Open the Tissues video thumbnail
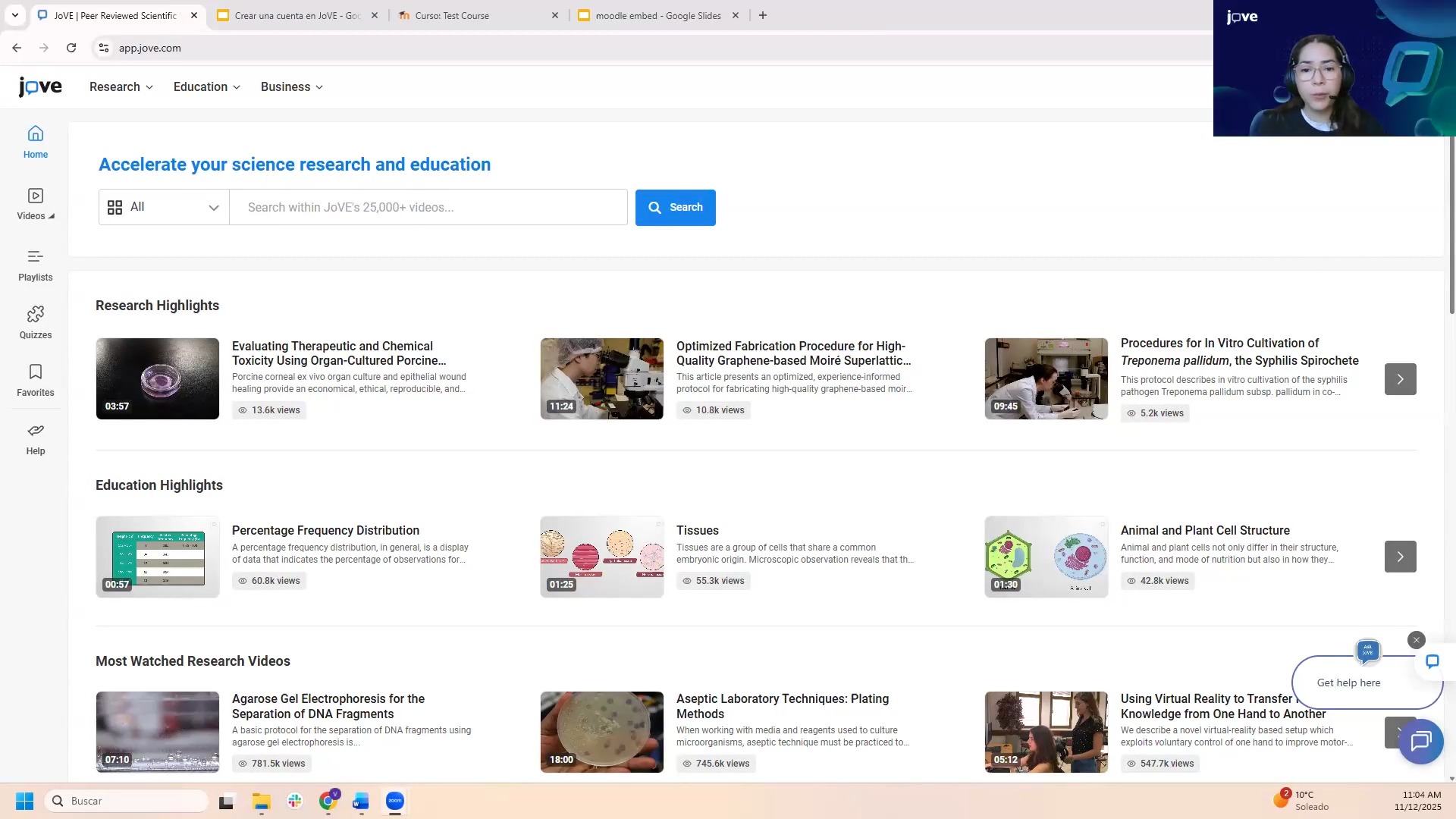1456x819 pixels. 601,557
